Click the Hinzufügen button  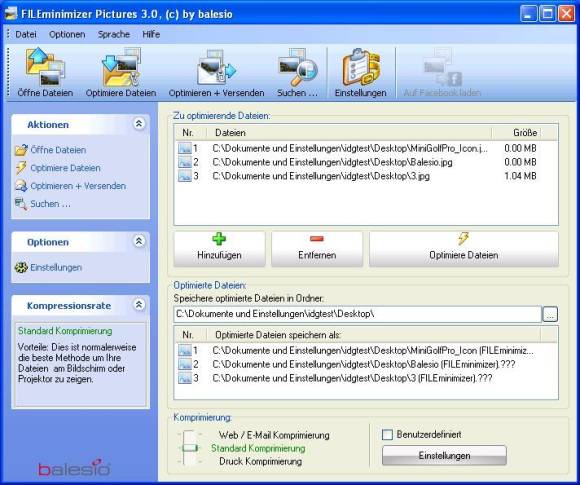point(219,249)
